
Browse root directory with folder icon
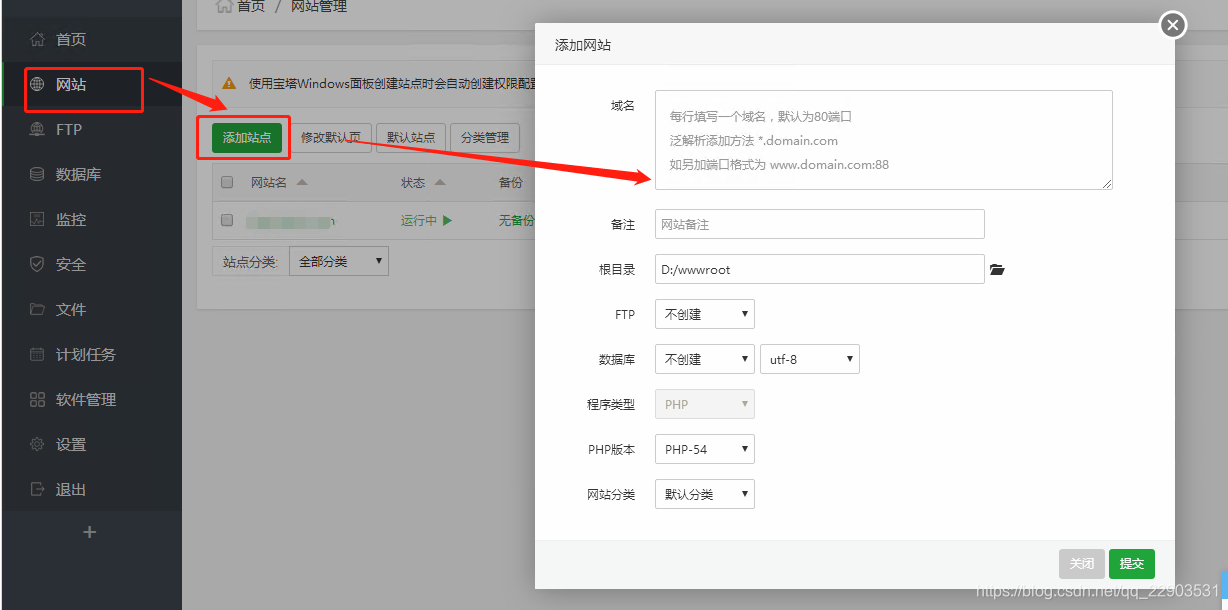click(997, 270)
